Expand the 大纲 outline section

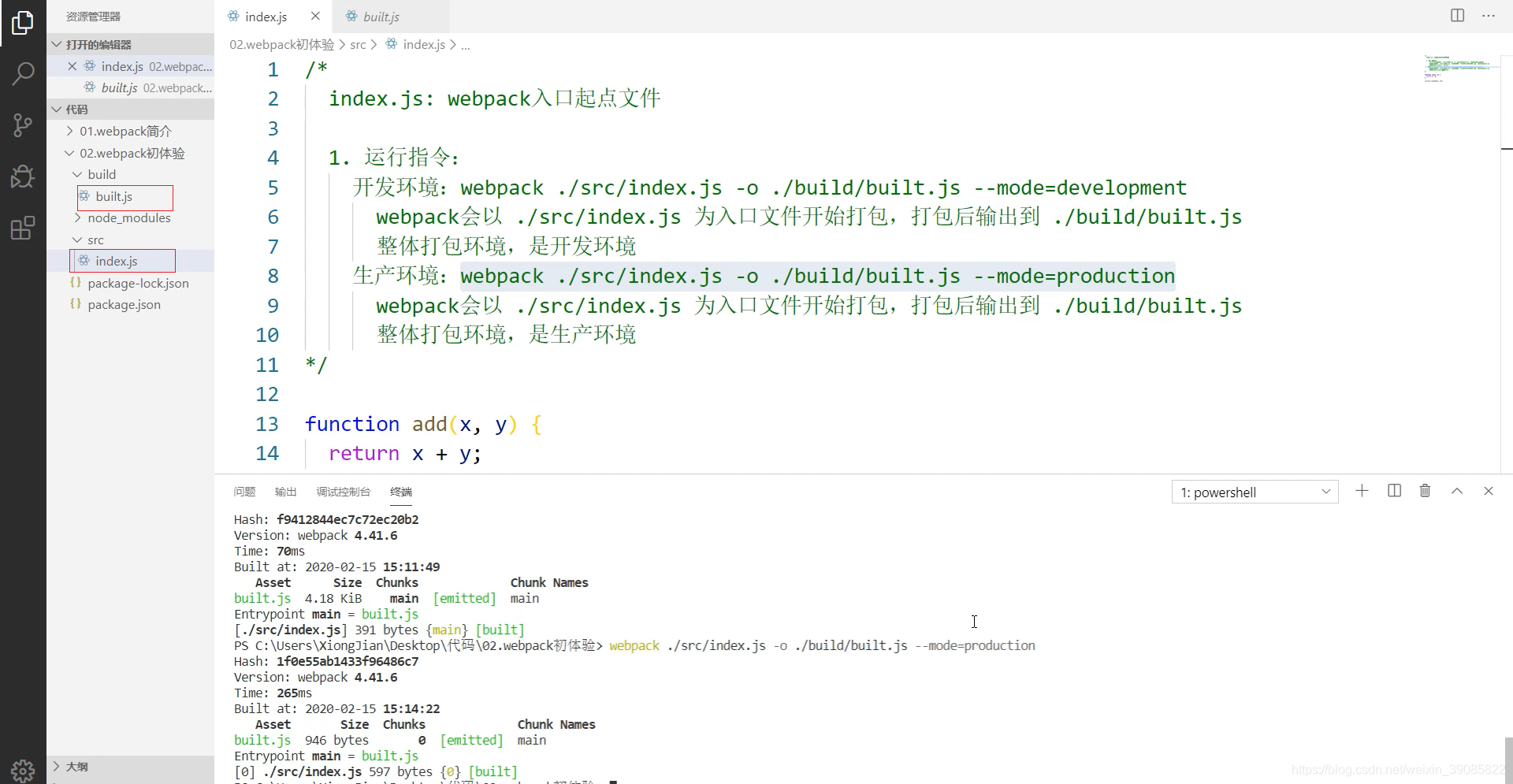tap(130, 766)
